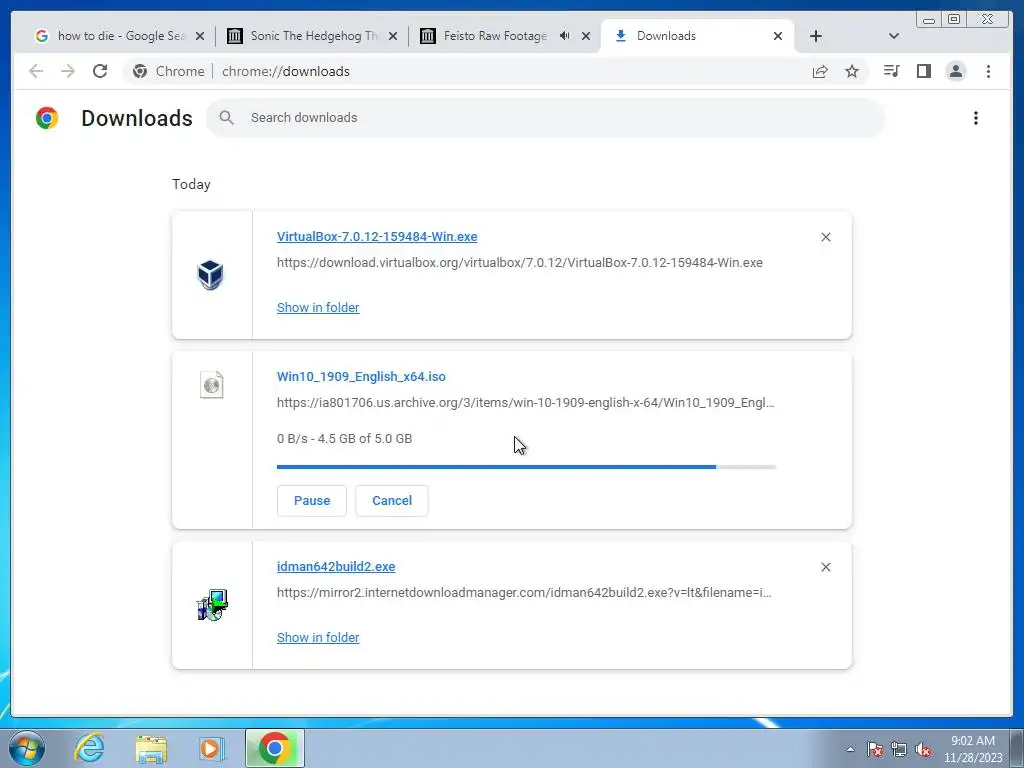Open VirtualBox-7.0.12-159484-Win.exe file link
Image resolution: width=1024 pixels, height=768 pixels.
click(377, 236)
